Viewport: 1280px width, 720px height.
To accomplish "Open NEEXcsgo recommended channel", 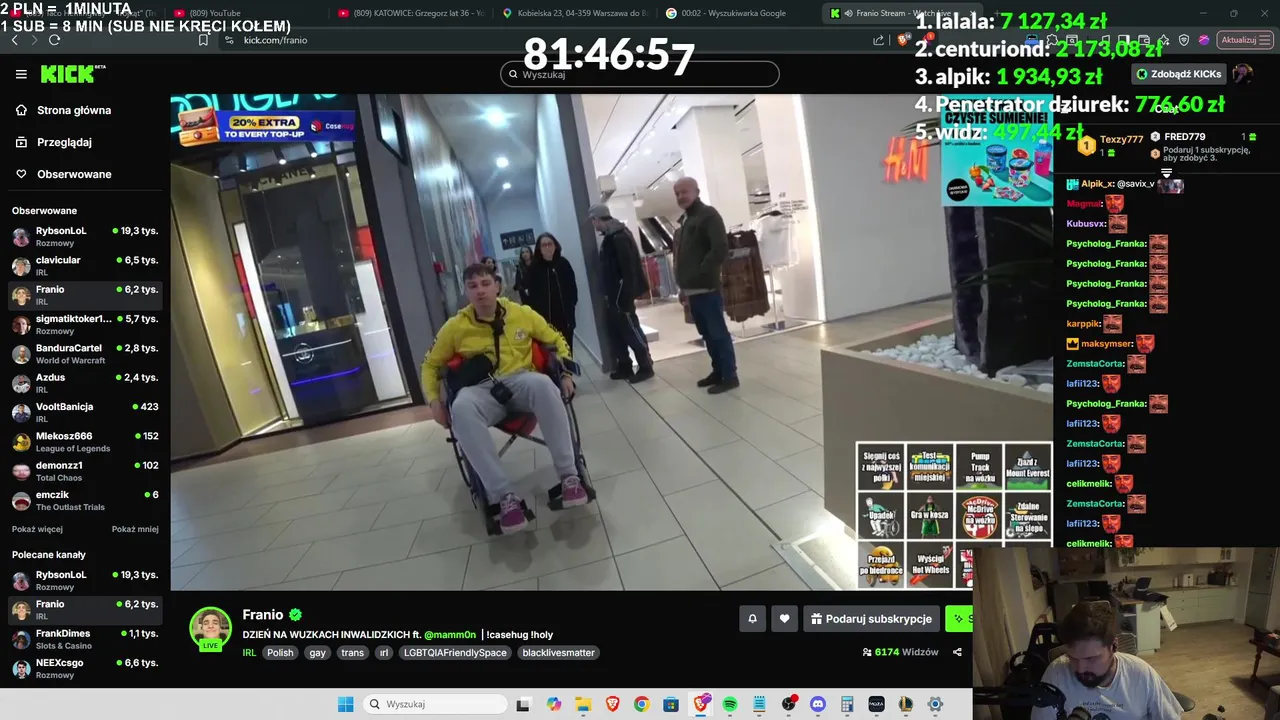I will click(84, 668).
